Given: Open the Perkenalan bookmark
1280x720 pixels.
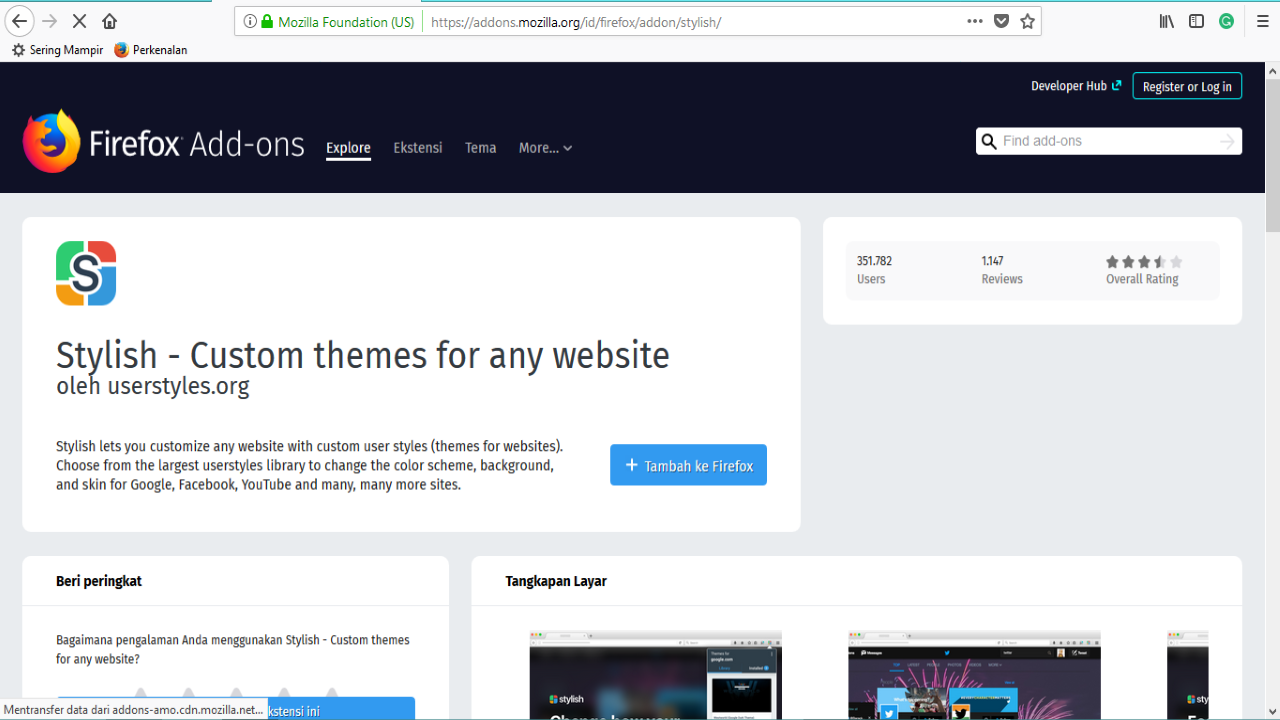Looking at the screenshot, I should click(151, 50).
